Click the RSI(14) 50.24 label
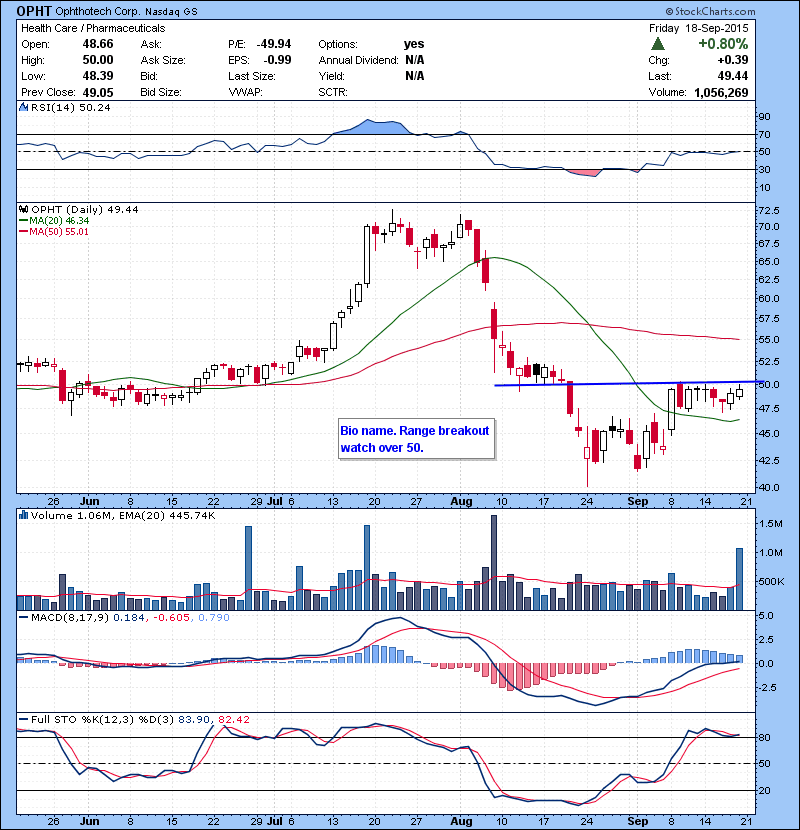 click(x=71, y=107)
